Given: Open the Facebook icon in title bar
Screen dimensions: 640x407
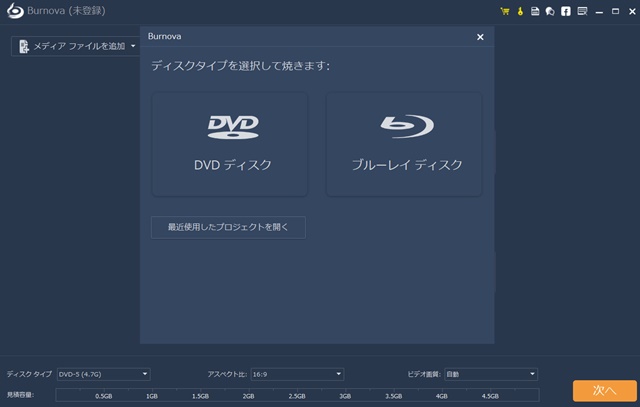Looking at the screenshot, I should pyautogui.click(x=566, y=11).
